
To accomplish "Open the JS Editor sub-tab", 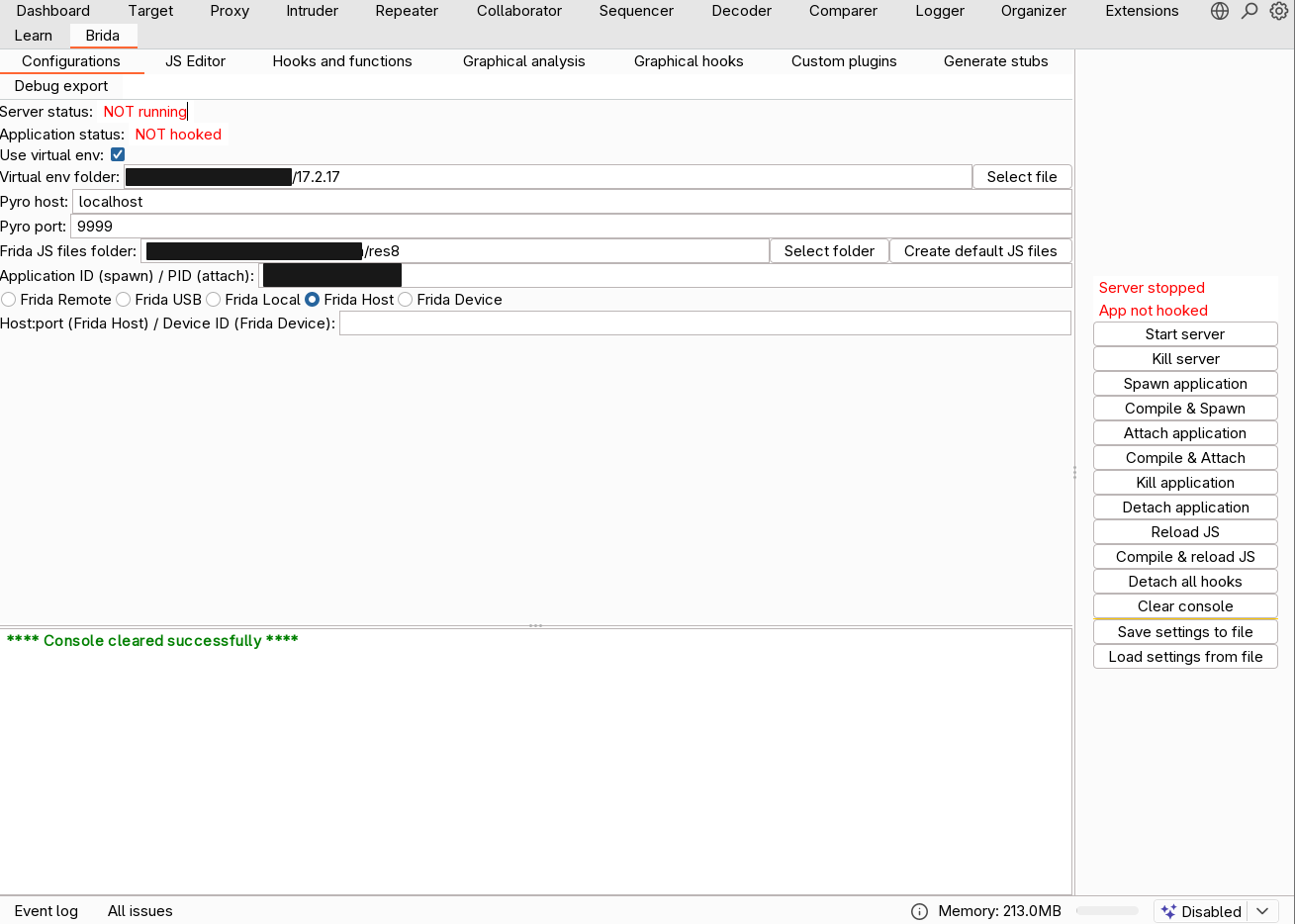I will point(195,61).
